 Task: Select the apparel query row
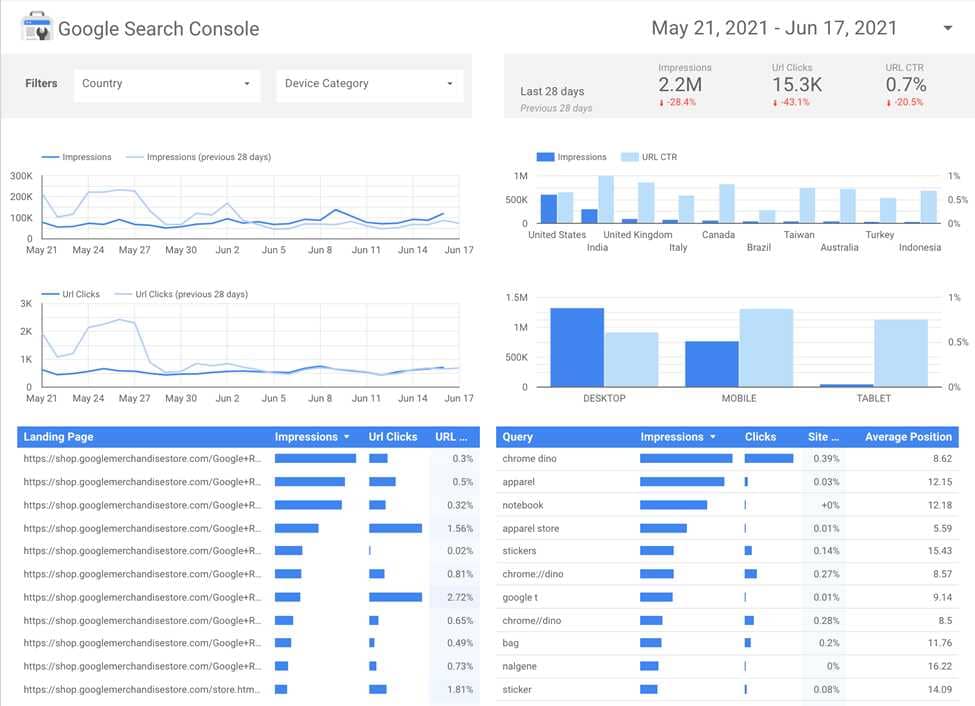pos(727,481)
